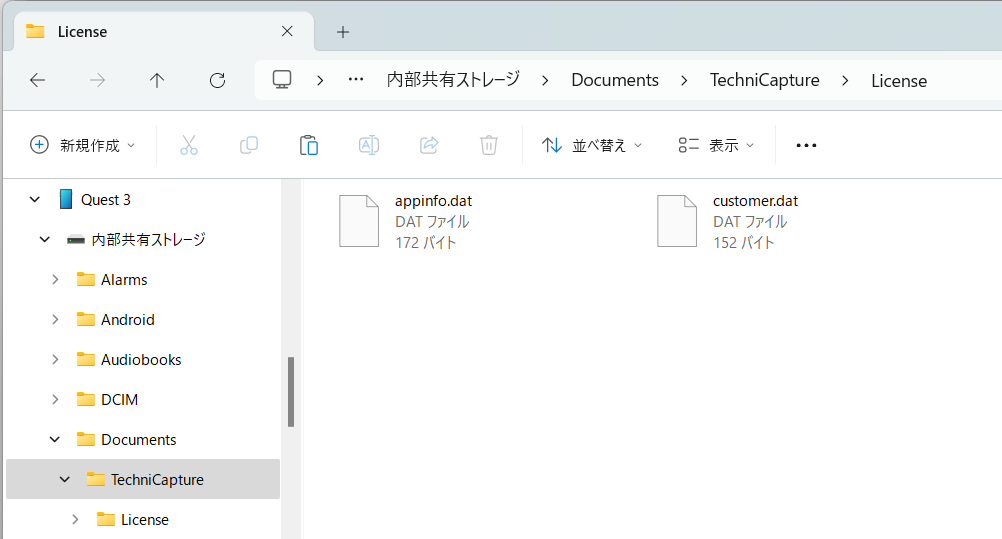Select the appinfo.dat file icon
The width and height of the screenshot is (1002, 539).
pyautogui.click(x=358, y=221)
